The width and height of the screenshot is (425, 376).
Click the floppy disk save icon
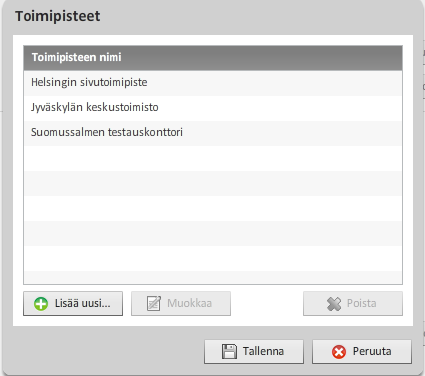229,351
